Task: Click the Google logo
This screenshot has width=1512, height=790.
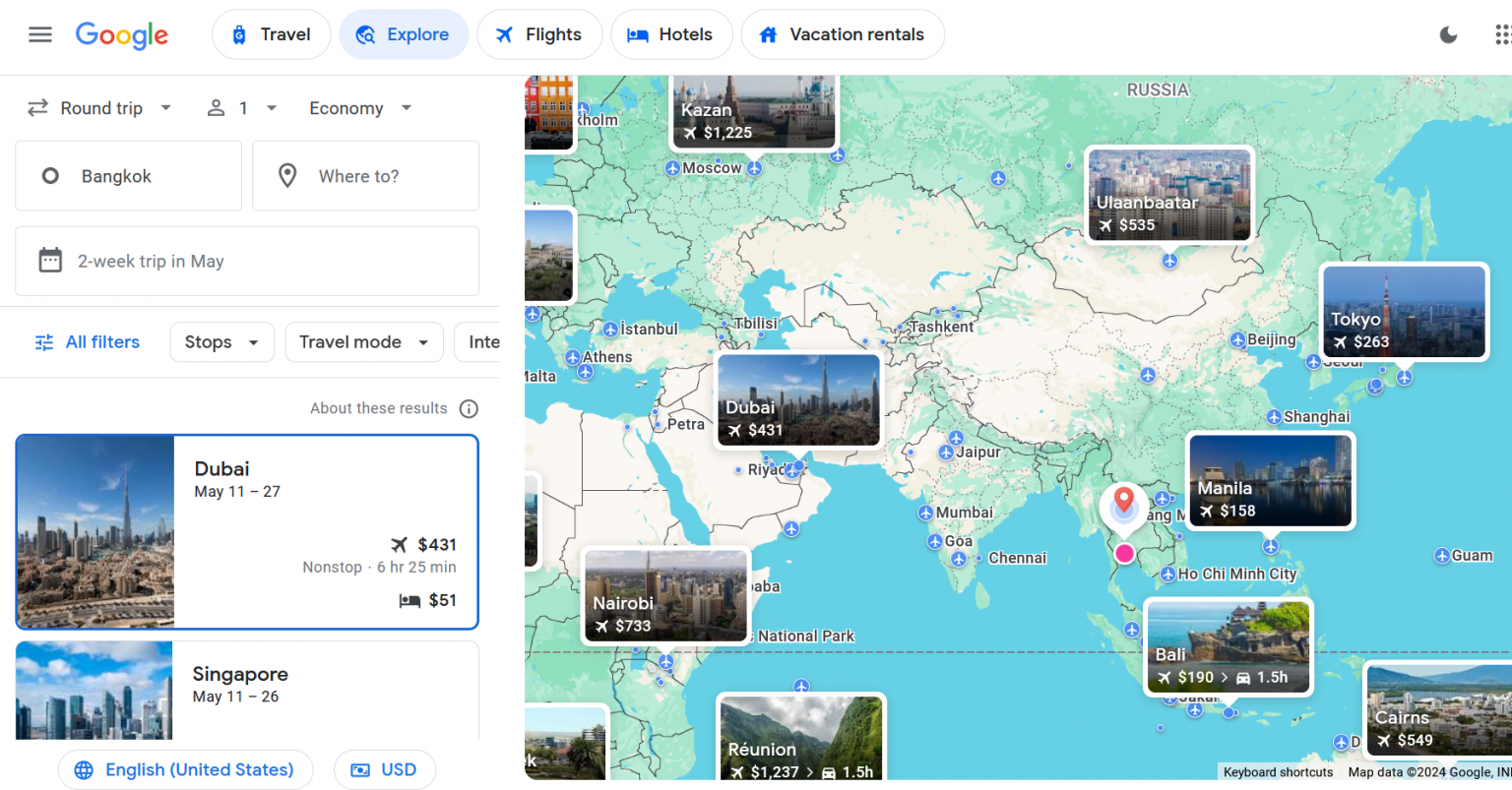Action: [x=121, y=35]
